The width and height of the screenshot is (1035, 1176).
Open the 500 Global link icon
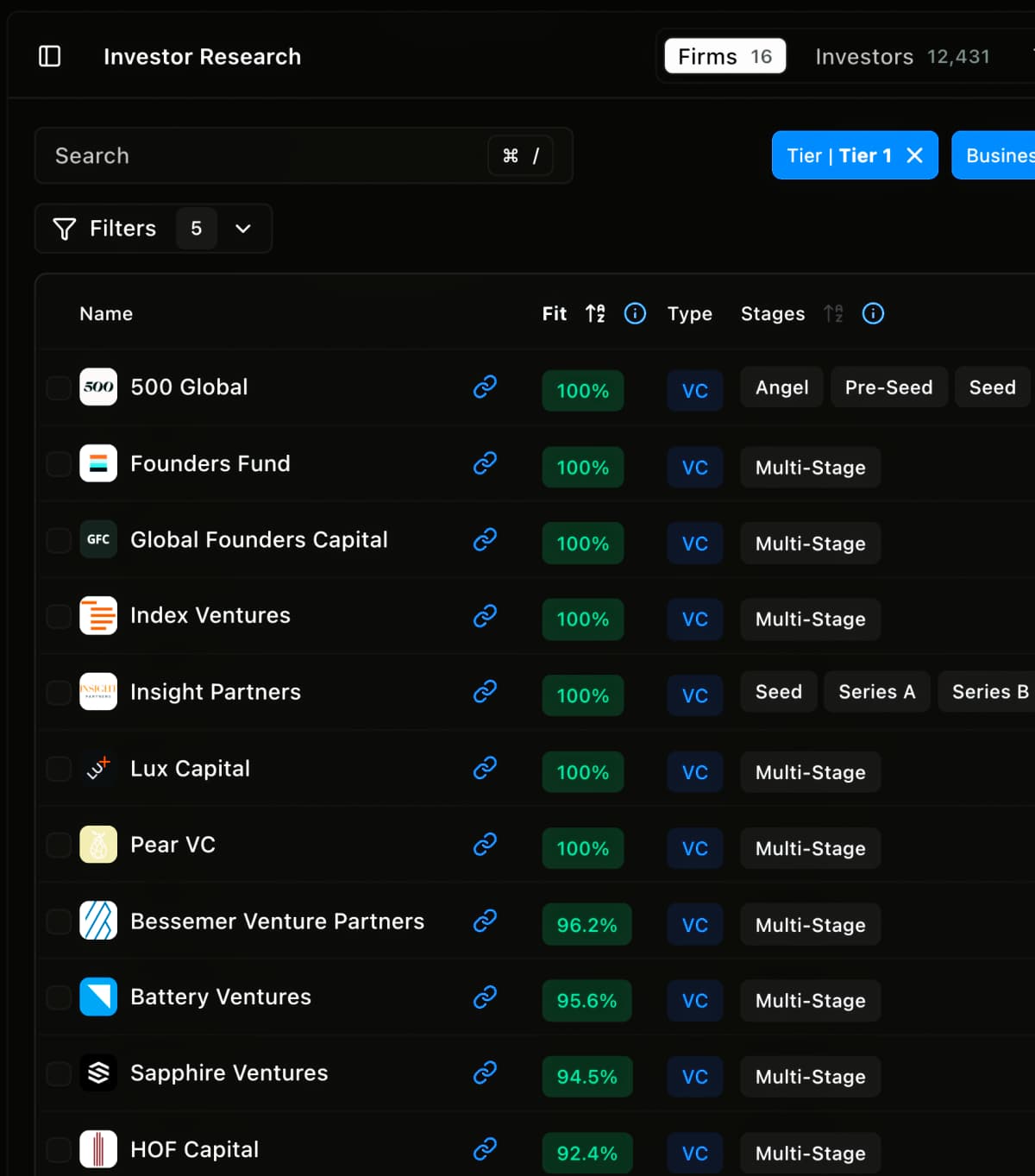(x=485, y=387)
